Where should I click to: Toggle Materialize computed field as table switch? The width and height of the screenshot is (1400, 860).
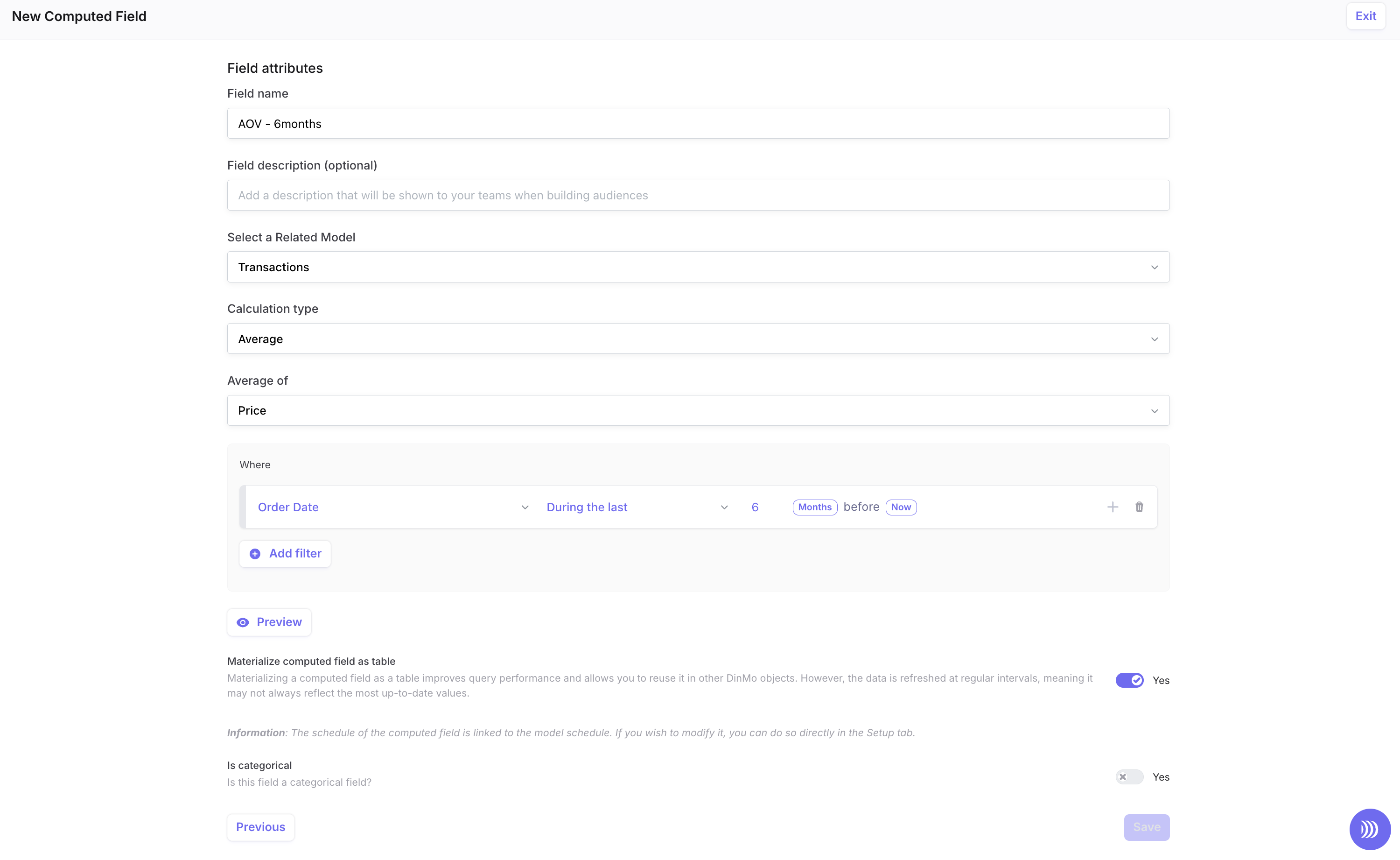[x=1129, y=680]
